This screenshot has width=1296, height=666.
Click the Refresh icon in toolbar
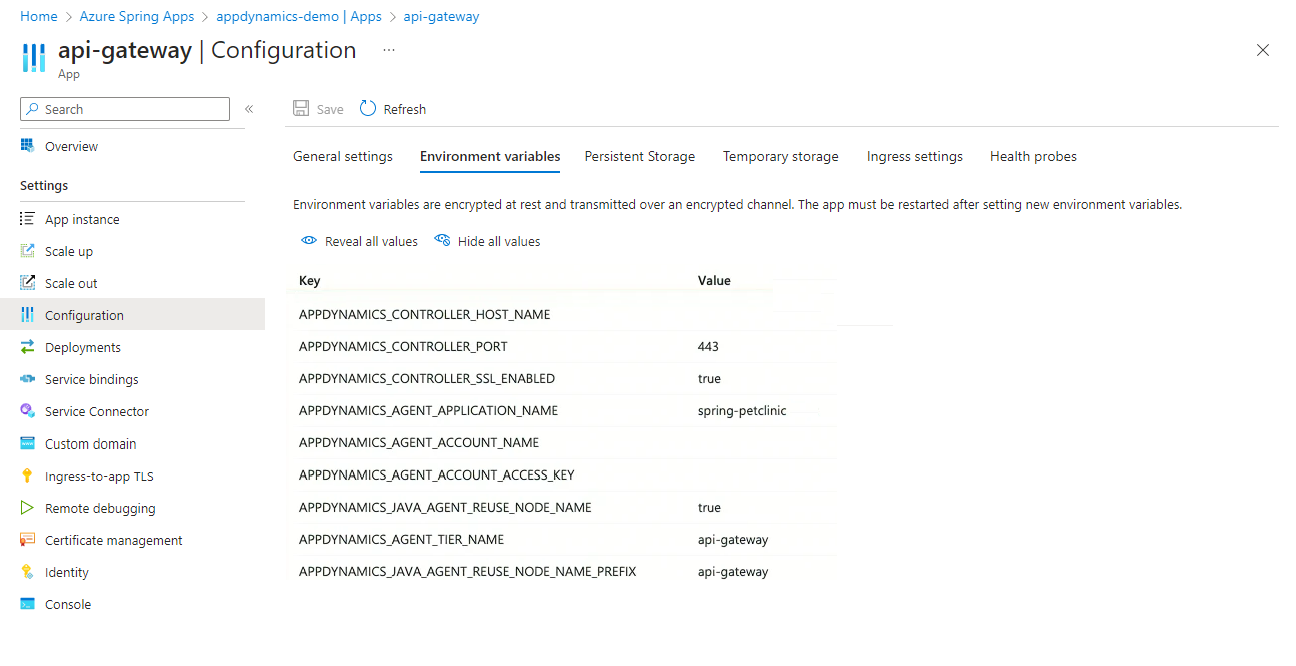(x=368, y=109)
